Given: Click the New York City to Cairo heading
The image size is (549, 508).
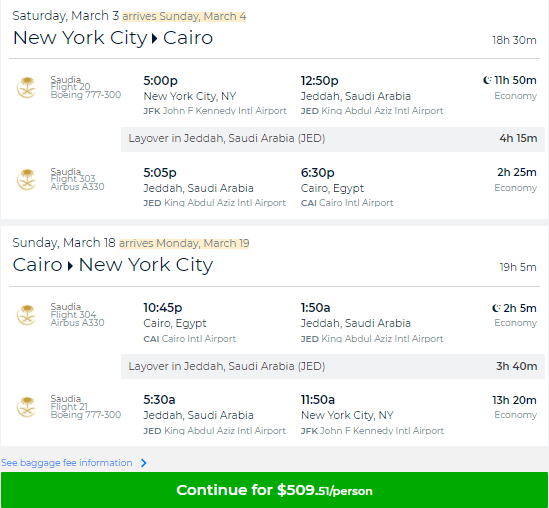Looking at the screenshot, I should click(113, 38).
